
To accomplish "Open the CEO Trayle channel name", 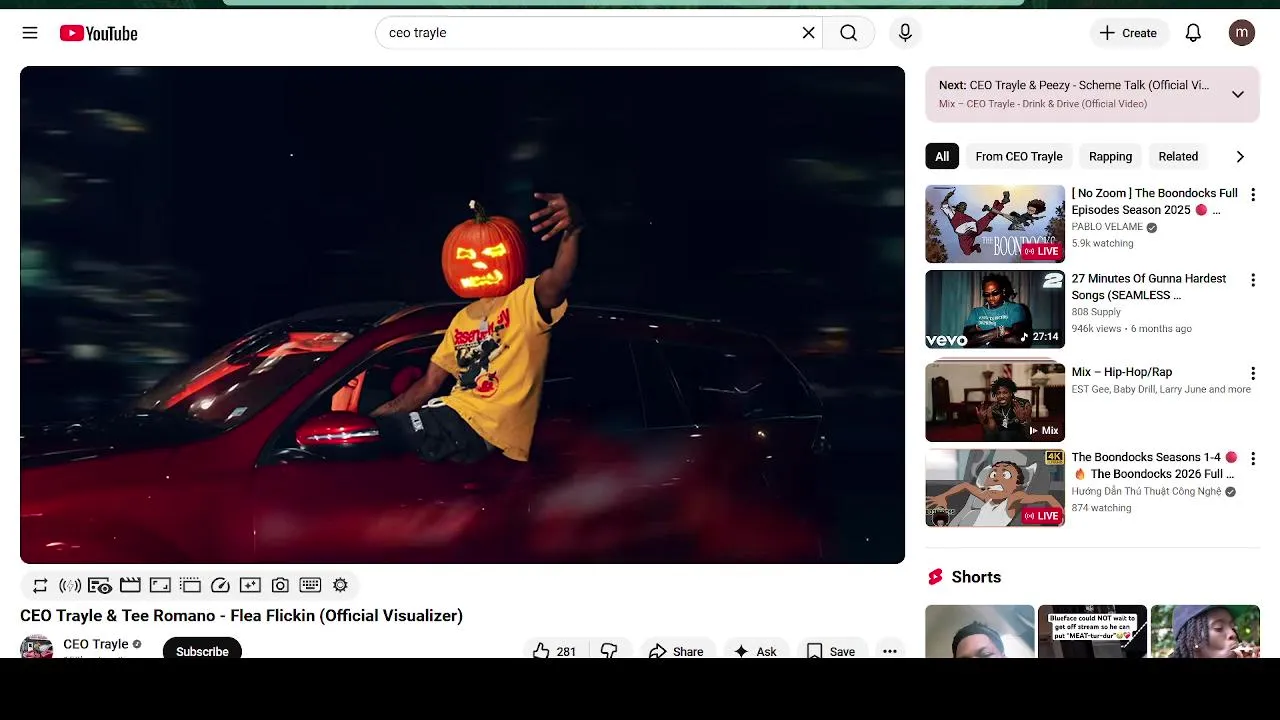I will point(96,644).
